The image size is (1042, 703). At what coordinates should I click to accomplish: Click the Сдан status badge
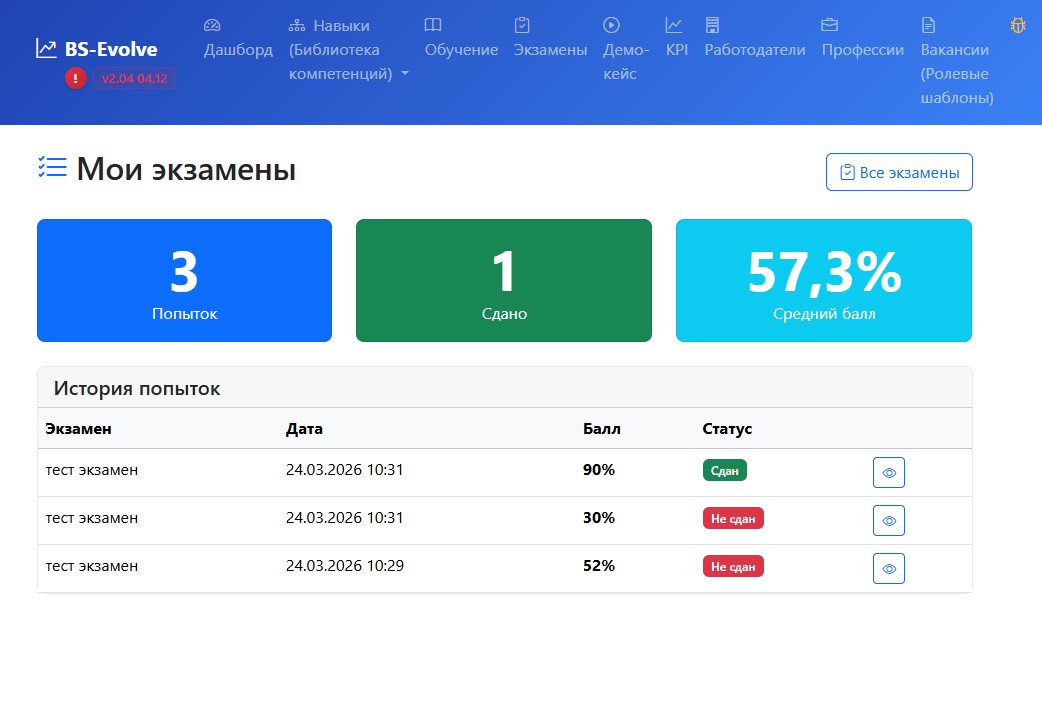(724, 470)
